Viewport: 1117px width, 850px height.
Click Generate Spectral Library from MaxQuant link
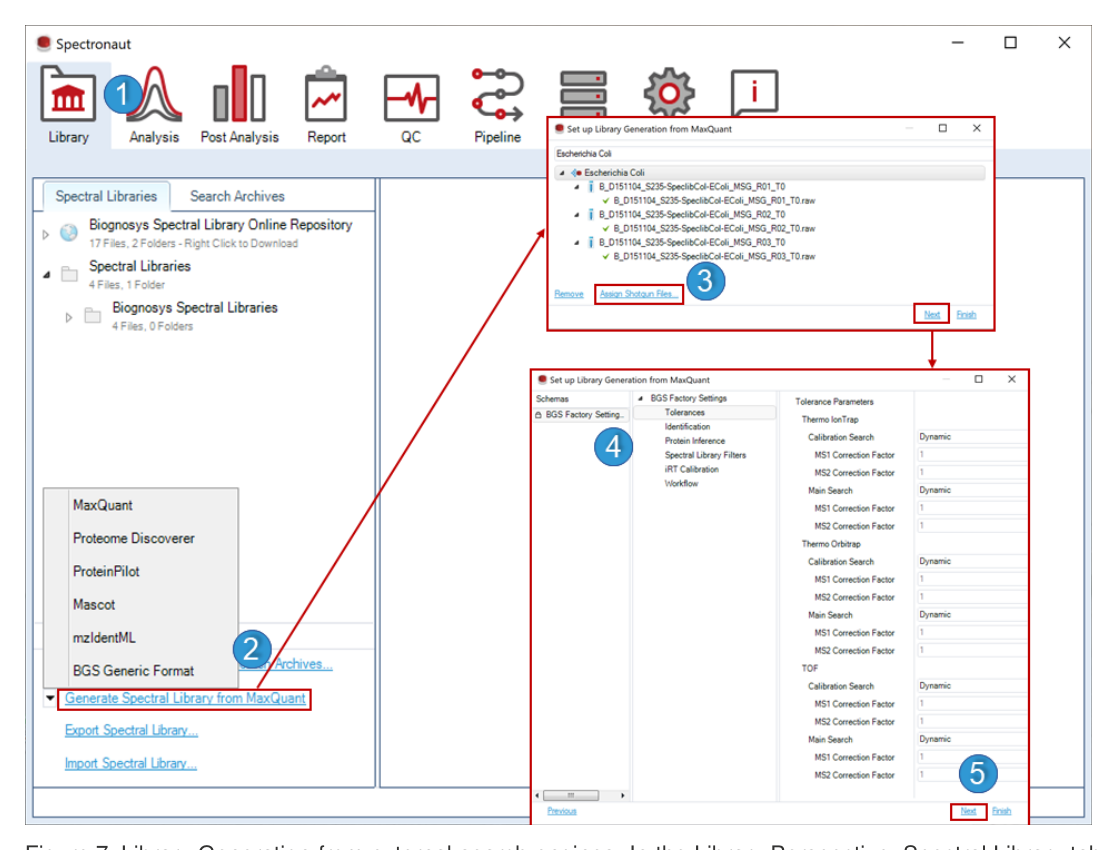pos(185,698)
